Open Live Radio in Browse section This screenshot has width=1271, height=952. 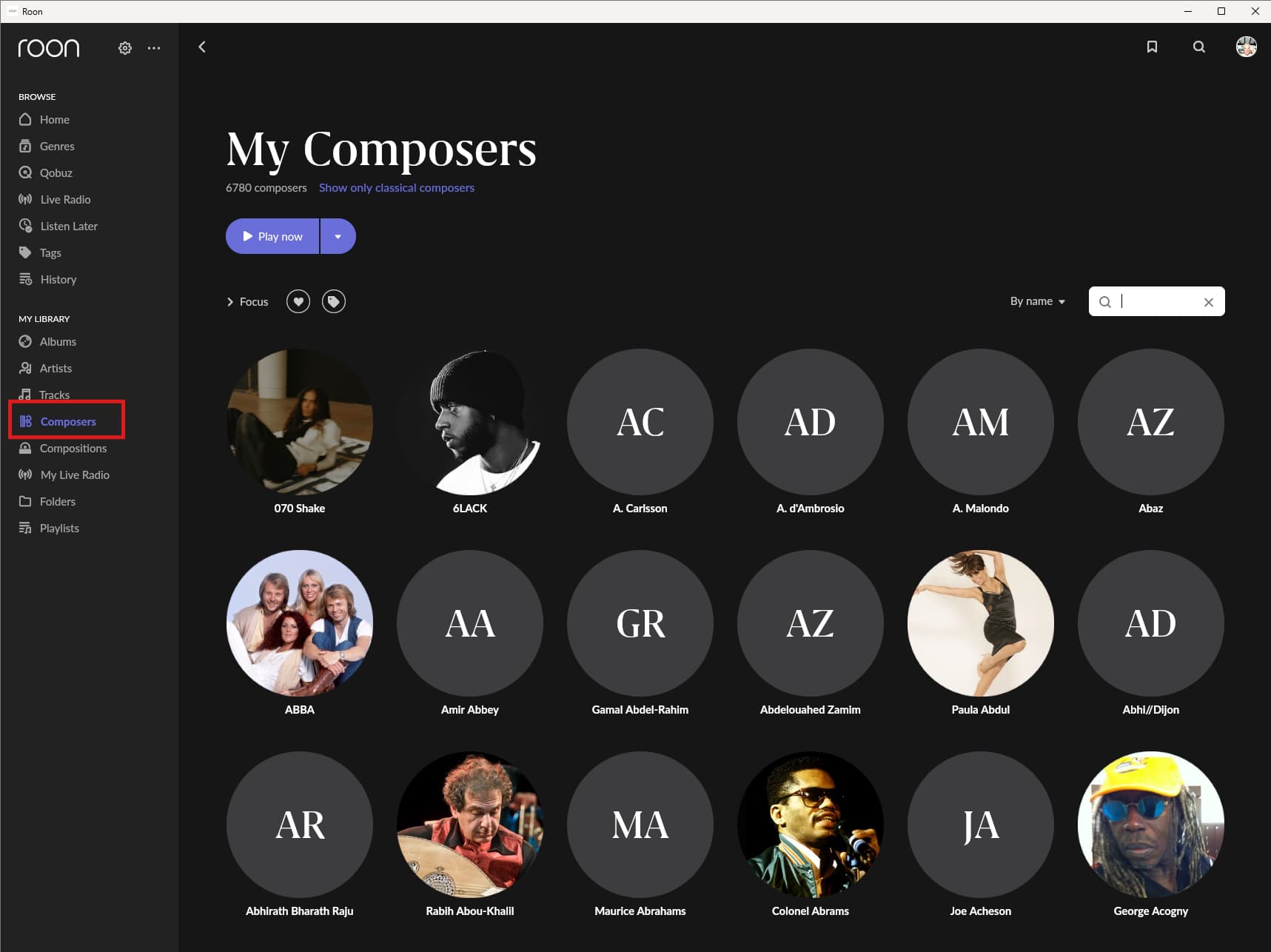click(55, 199)
